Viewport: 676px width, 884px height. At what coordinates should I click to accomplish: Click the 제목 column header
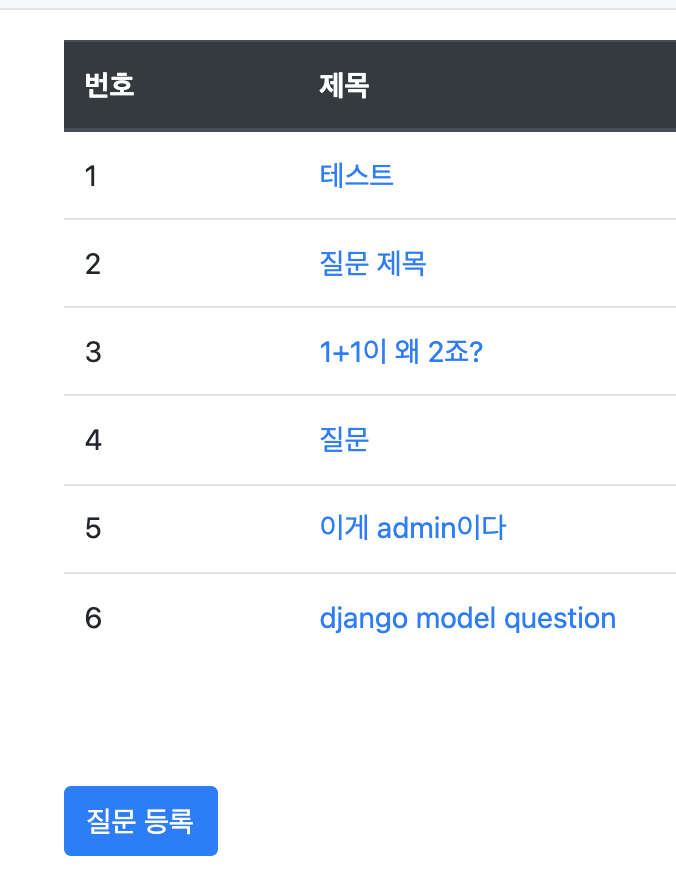point(344,85)
